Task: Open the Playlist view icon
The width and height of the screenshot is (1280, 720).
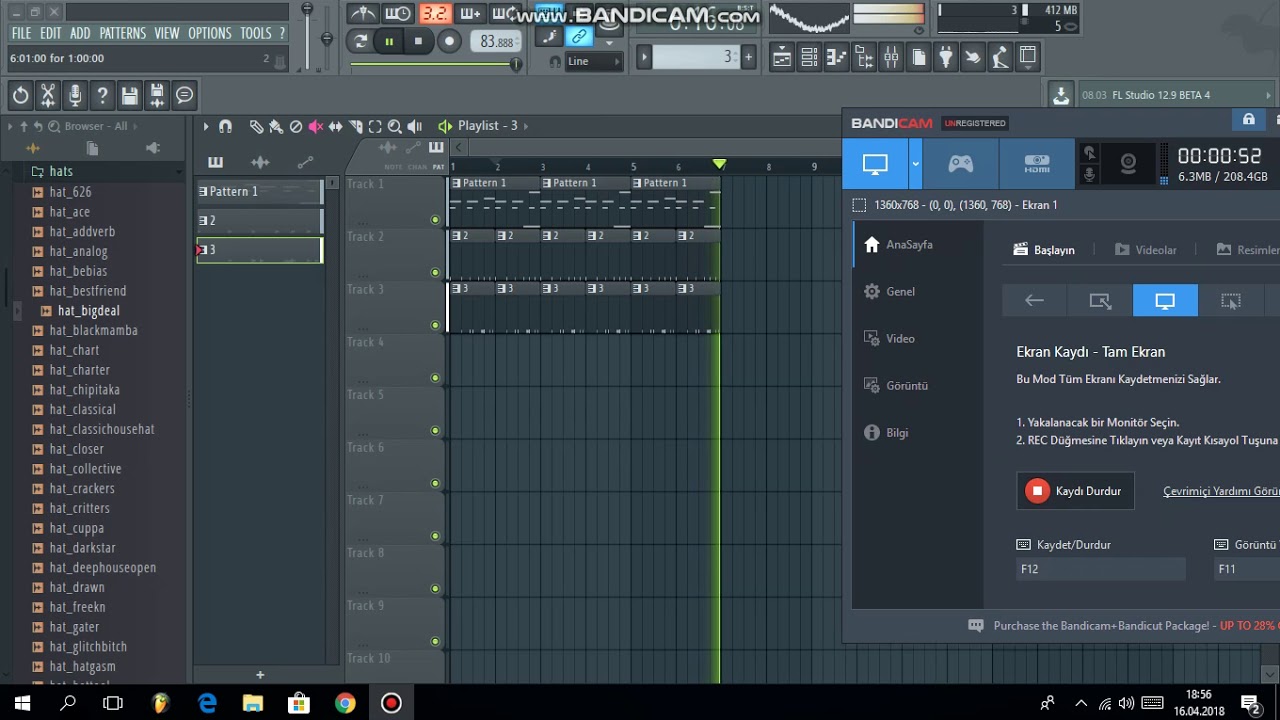Action: (782, 57)
